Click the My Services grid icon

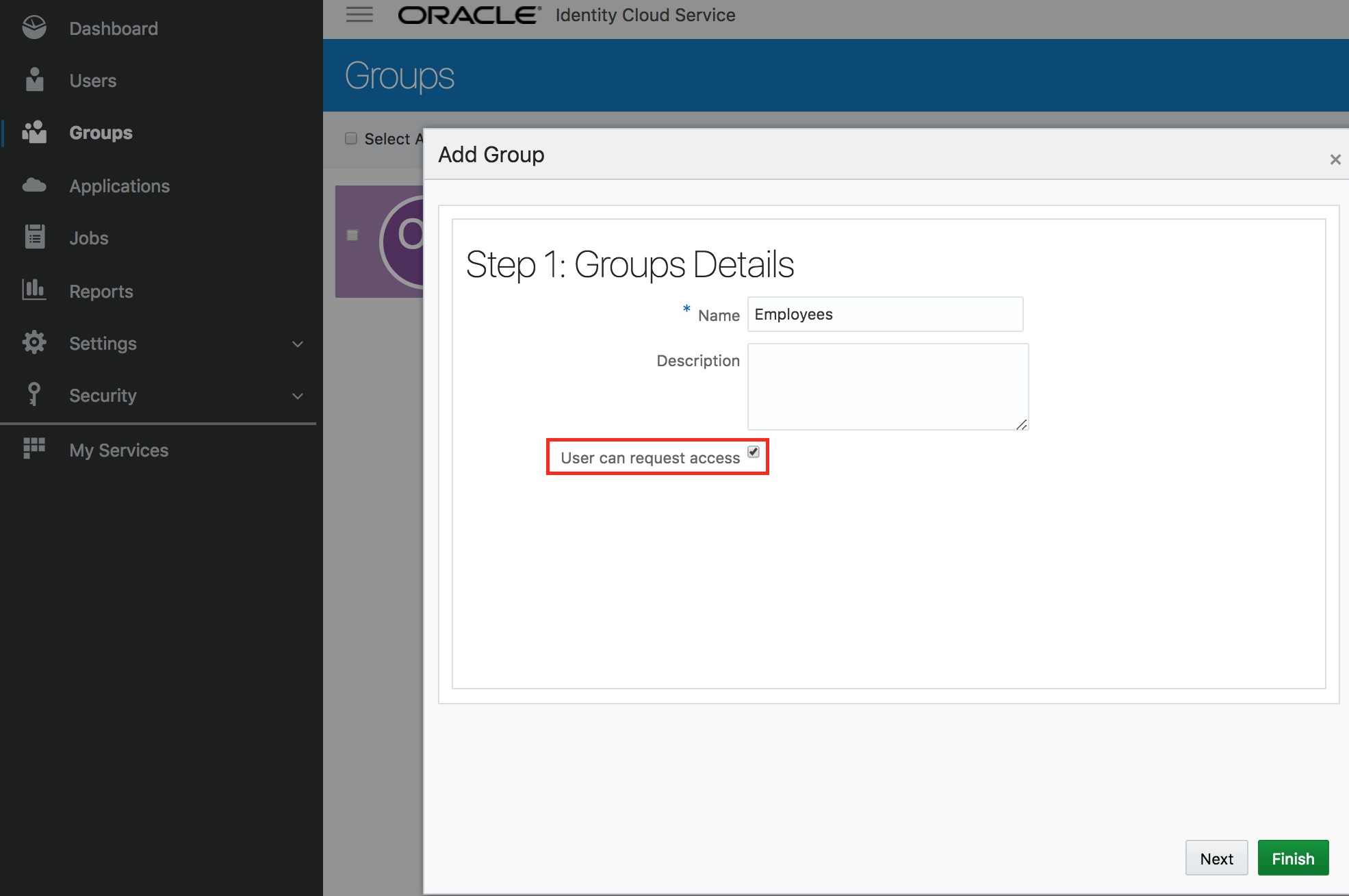(34, 448)
